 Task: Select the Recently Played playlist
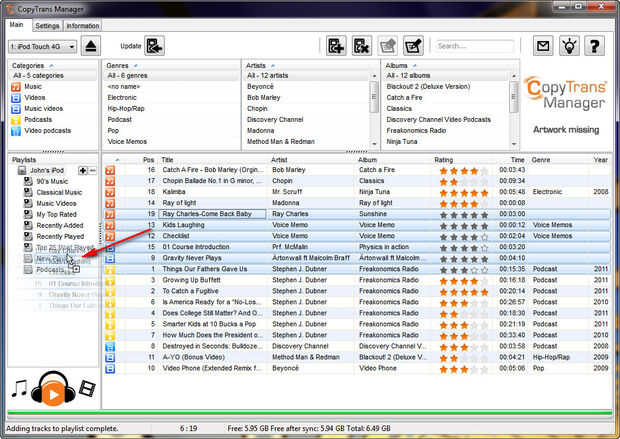point(60,237)
